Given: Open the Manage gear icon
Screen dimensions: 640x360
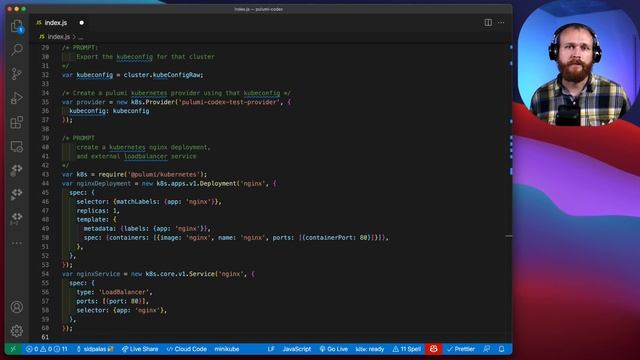Looking at the screenshot, I should 17,331.
